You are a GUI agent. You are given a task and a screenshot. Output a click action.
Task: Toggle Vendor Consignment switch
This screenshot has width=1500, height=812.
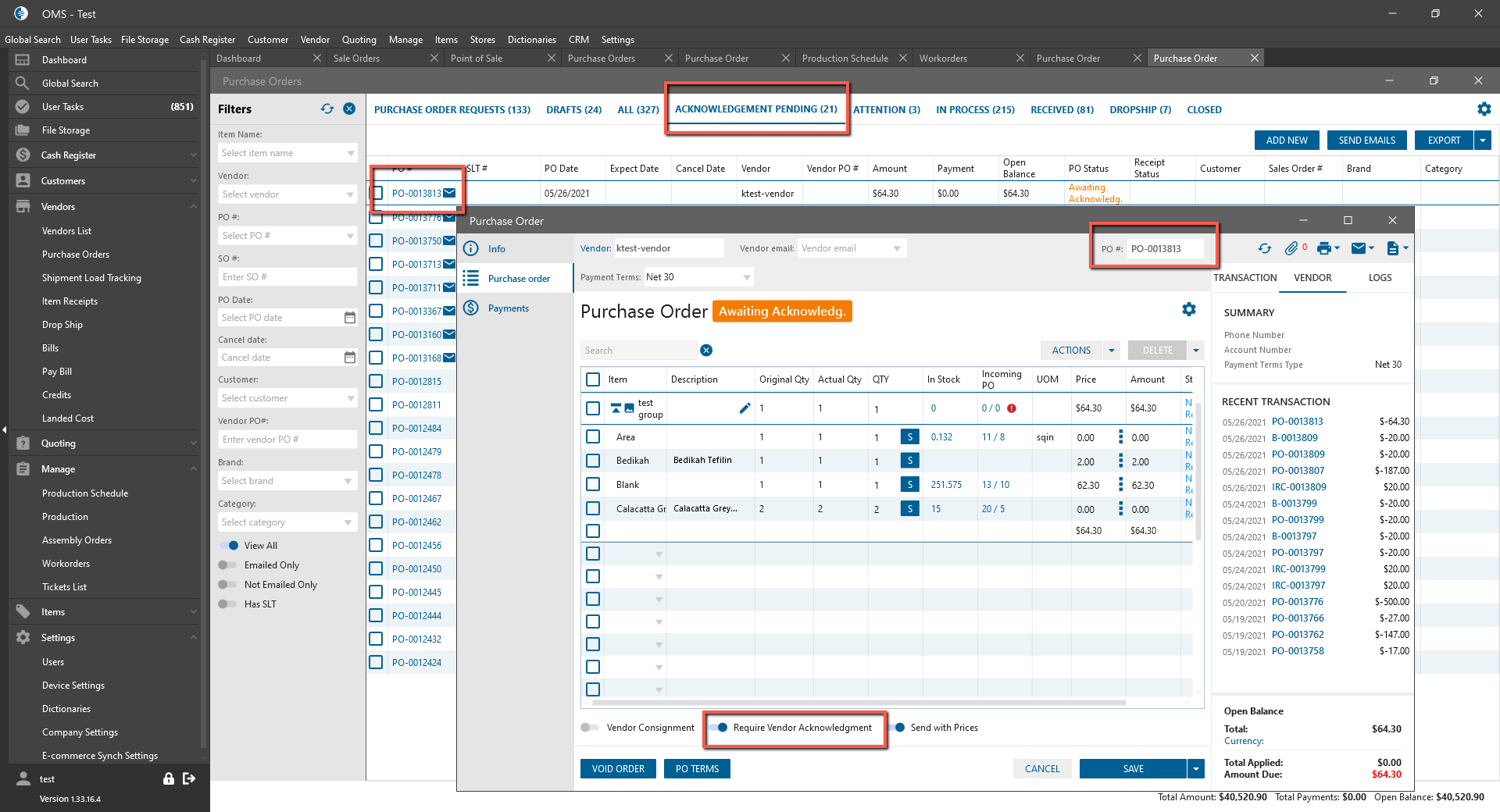[x=590, y=728]
